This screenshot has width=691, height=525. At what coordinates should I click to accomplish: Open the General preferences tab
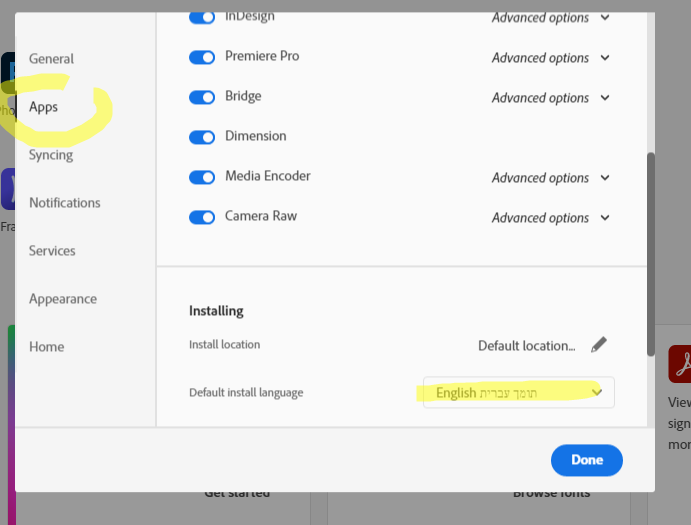click(x=52, y=59)
